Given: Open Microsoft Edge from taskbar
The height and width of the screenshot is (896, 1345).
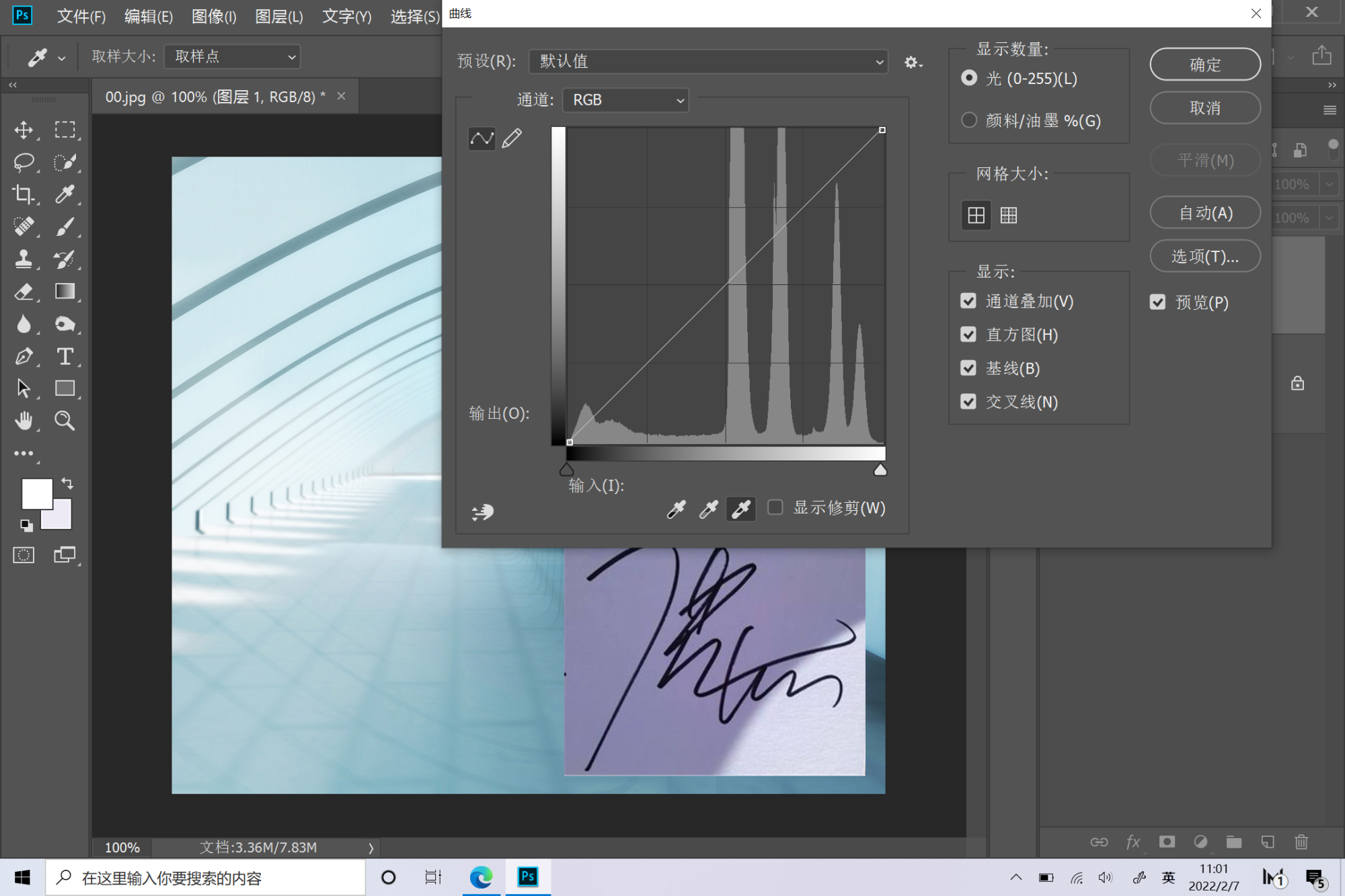Looking at the screenshot, I should [x=482, y=877].
